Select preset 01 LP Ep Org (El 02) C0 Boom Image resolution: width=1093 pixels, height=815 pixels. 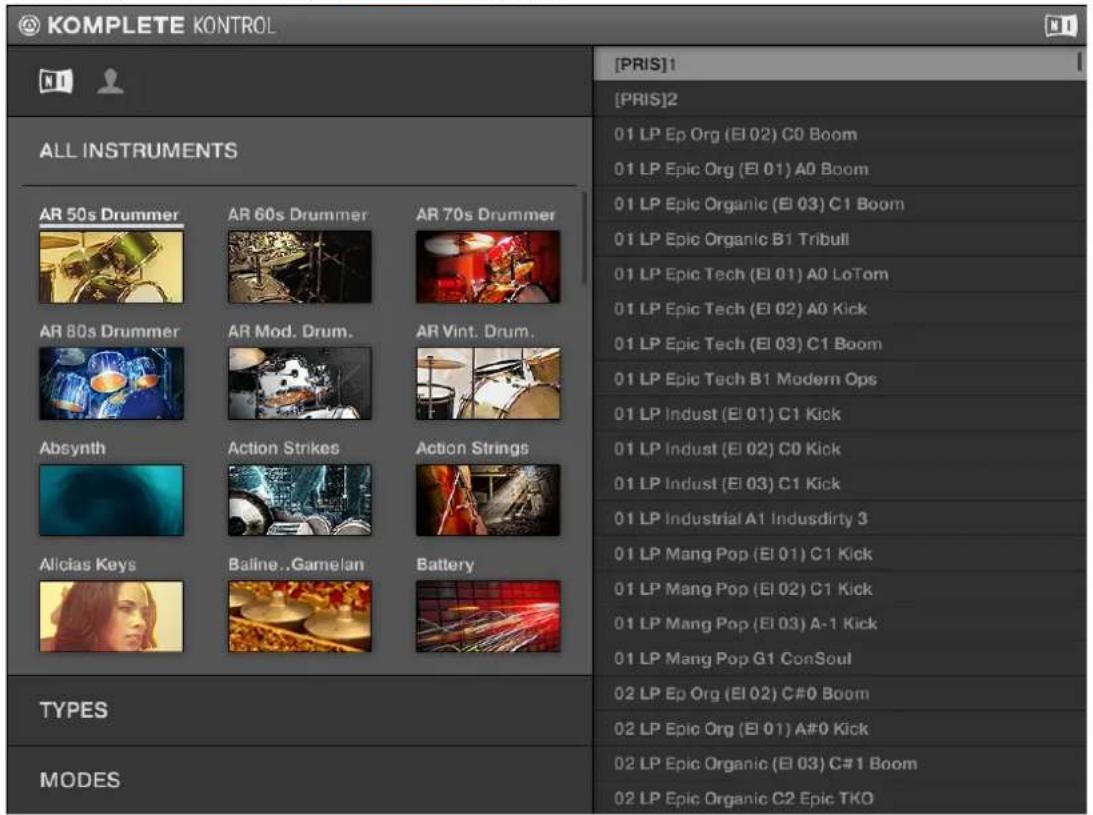point(839,134)
